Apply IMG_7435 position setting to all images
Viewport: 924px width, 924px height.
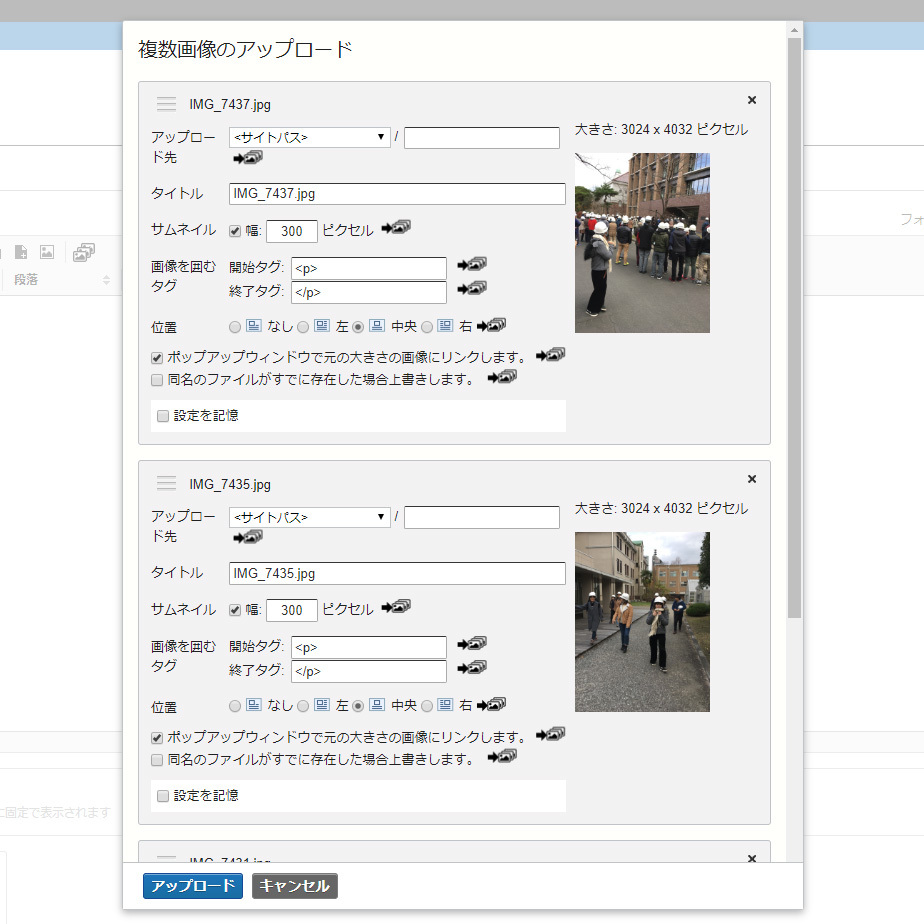pyautogui.click(x=491, y=705)
